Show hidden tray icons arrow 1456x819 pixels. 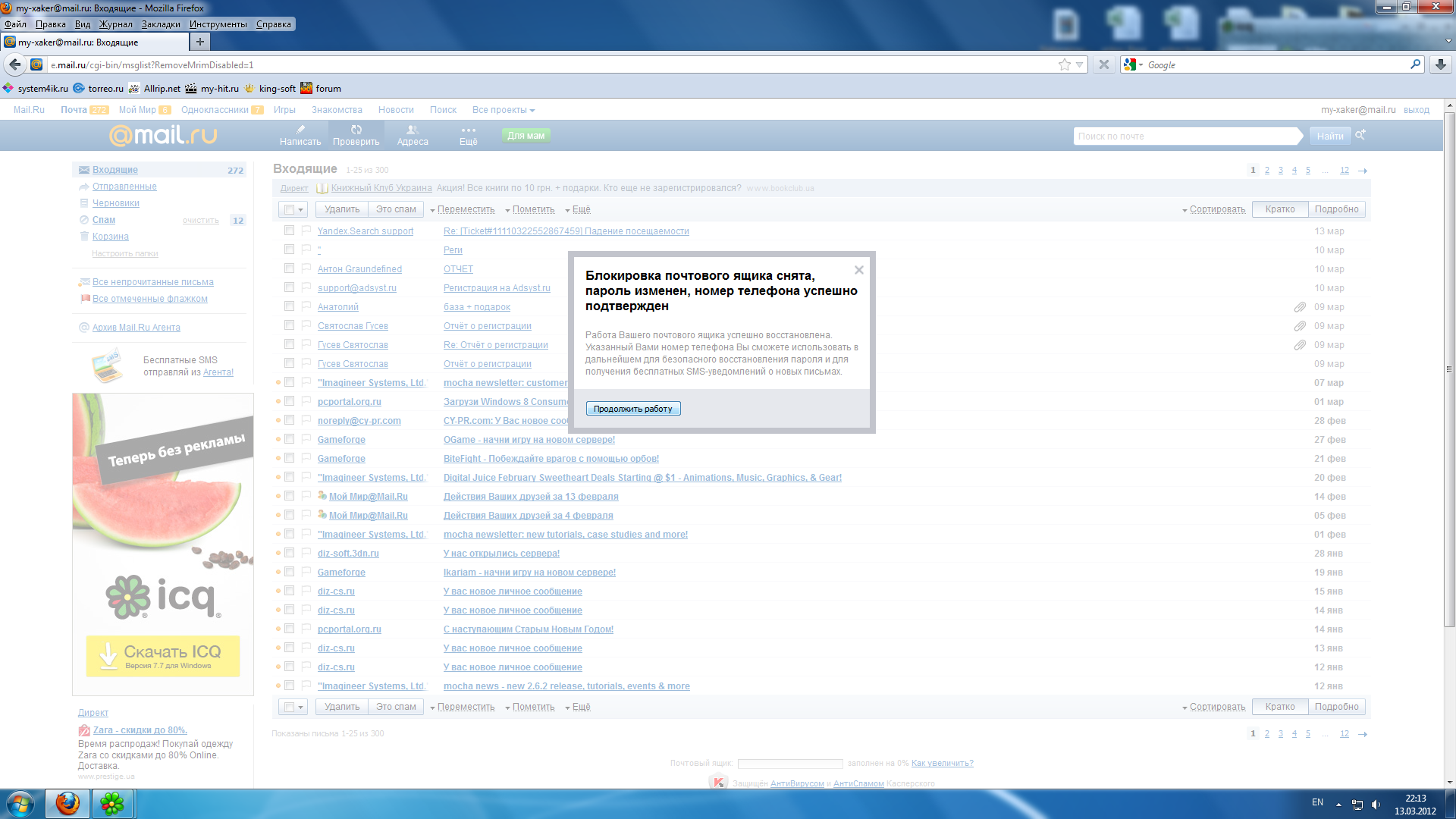coord(1338,805)
